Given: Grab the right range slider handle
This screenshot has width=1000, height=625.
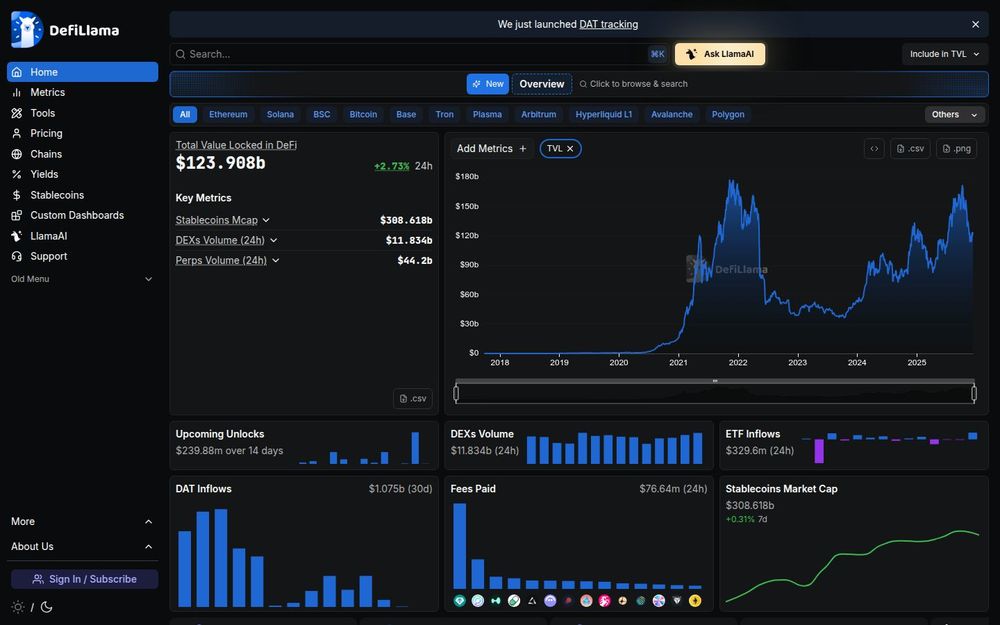Looking at the screenshot, I should tap(974, 393).
